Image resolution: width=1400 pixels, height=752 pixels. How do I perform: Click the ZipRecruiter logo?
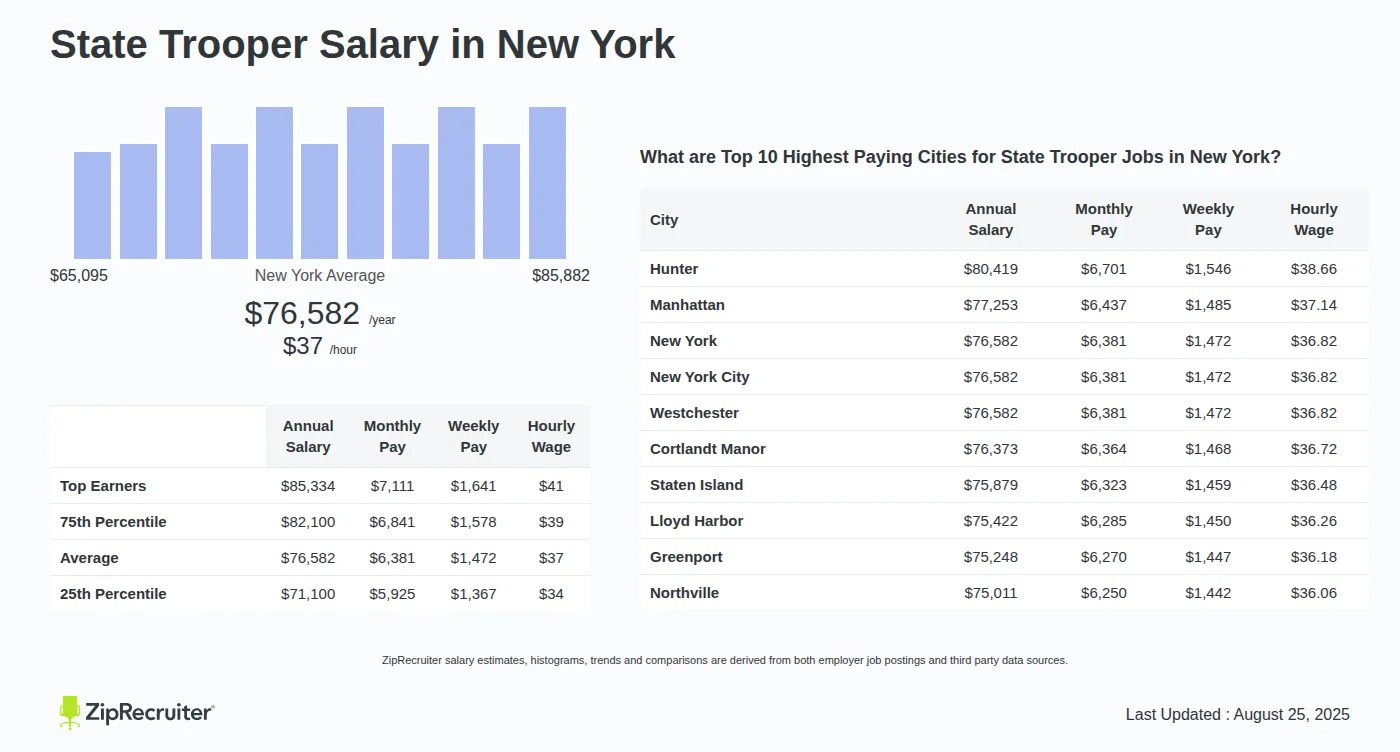coord(136,712)
